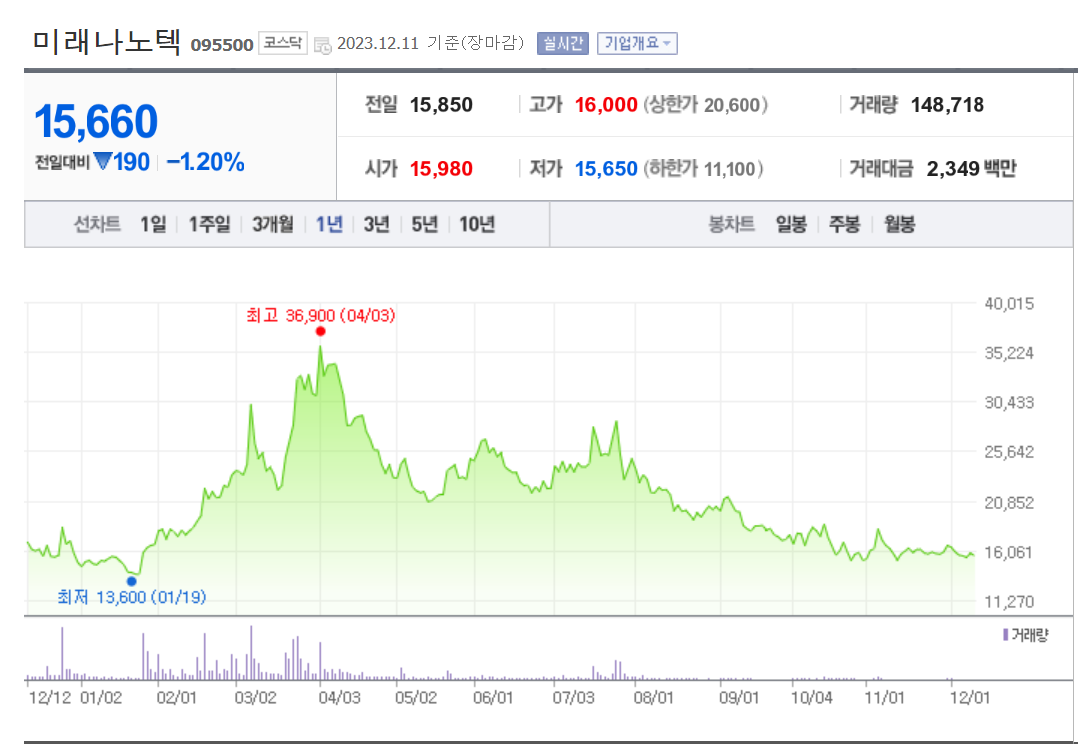Screen dimensions: 1078x744
Task: Click the 거래량 value 148,718
Action: [x=947, y=105]
